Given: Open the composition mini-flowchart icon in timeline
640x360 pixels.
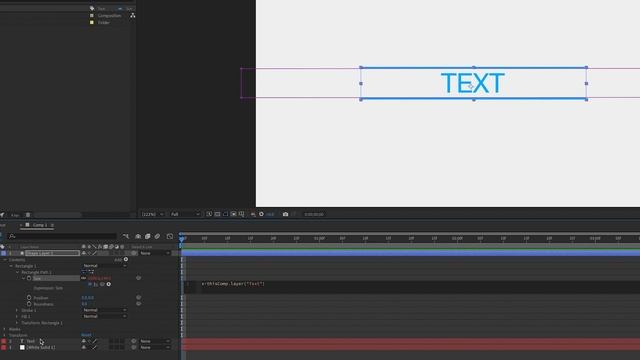Looking at the screenshot, I should (x=126, y=236).
